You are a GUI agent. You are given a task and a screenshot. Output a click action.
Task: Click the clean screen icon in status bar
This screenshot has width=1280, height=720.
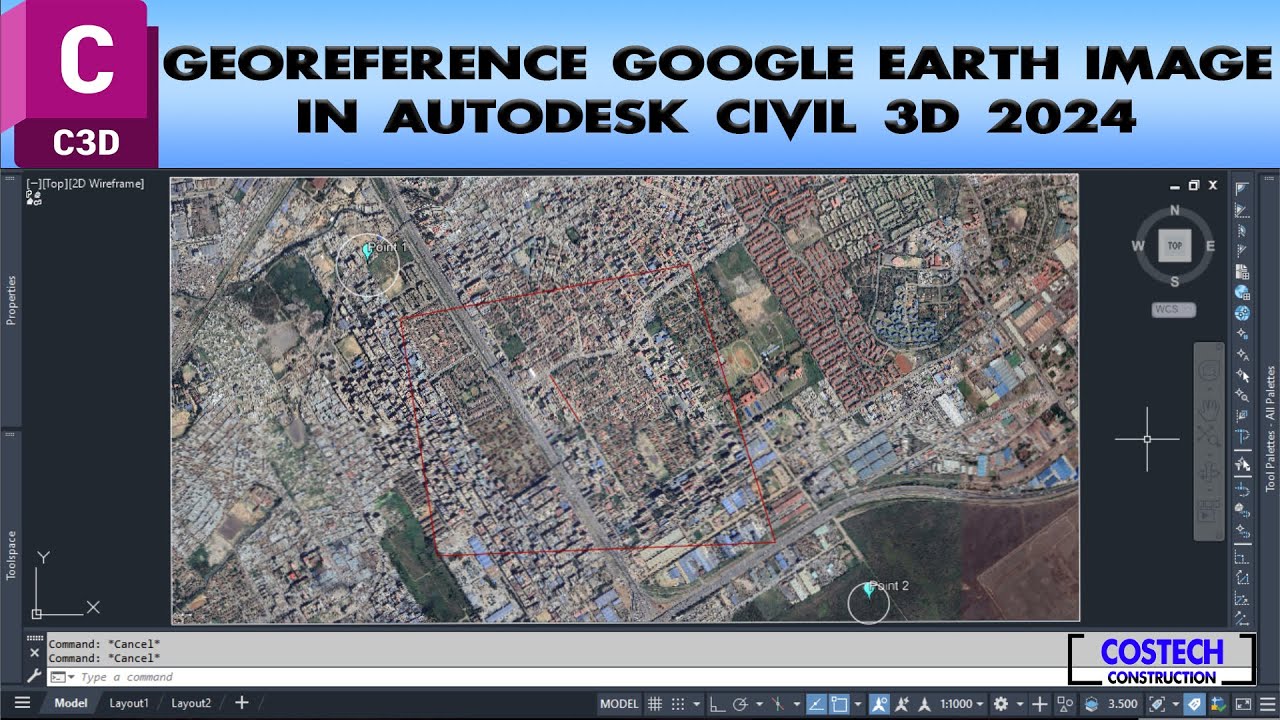pos(1243,704)
